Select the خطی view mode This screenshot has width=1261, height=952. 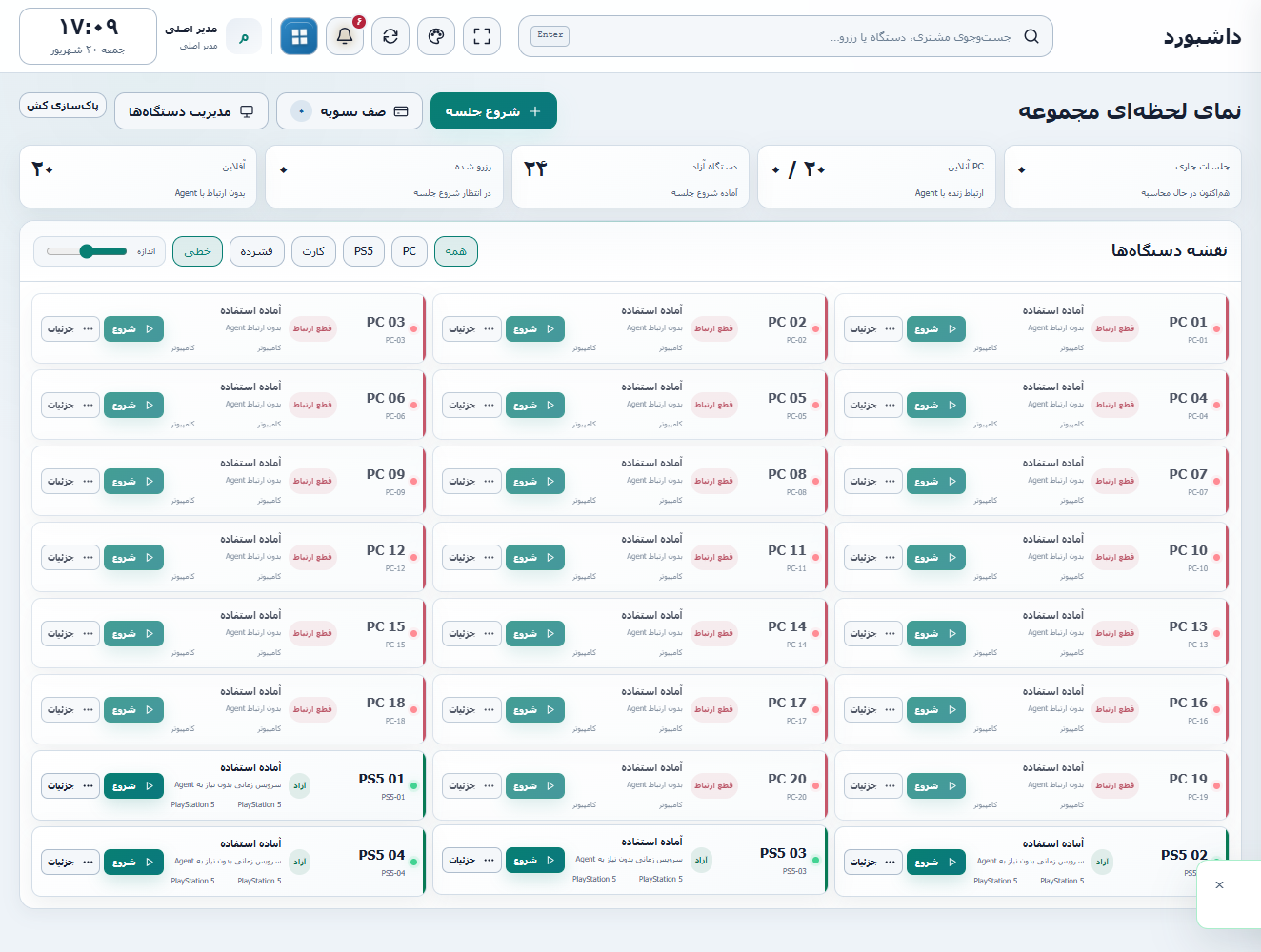click(x=198, y=251)
